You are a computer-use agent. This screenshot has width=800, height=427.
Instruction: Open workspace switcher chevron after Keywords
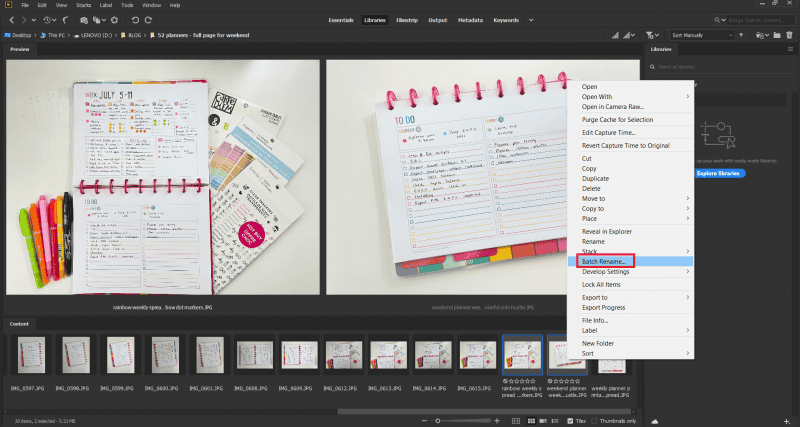coord(531,20)
